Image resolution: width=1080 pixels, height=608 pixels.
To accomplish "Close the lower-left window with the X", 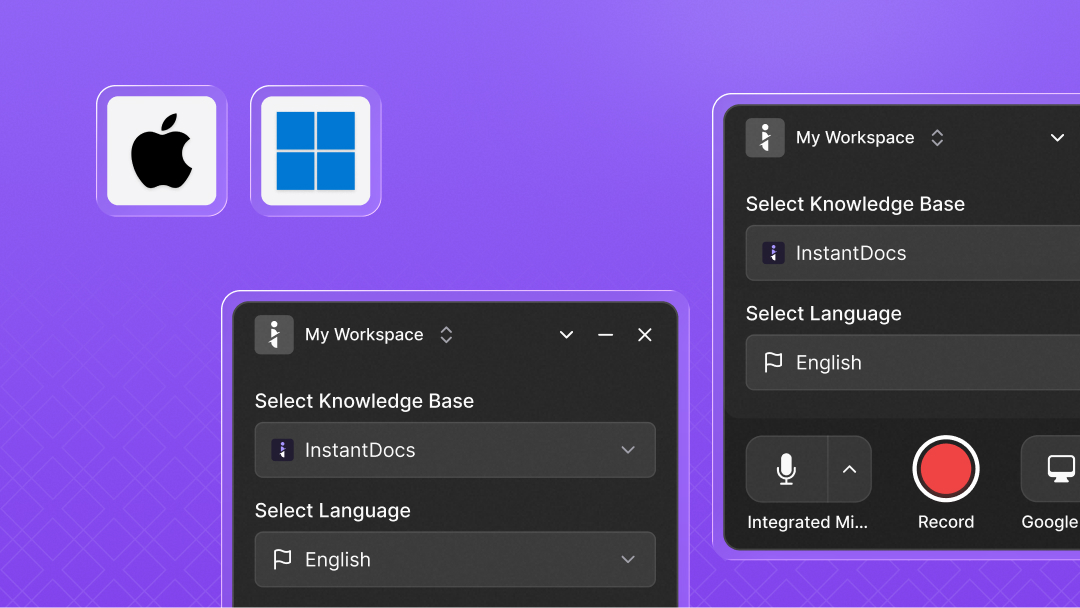I will 645,335.
